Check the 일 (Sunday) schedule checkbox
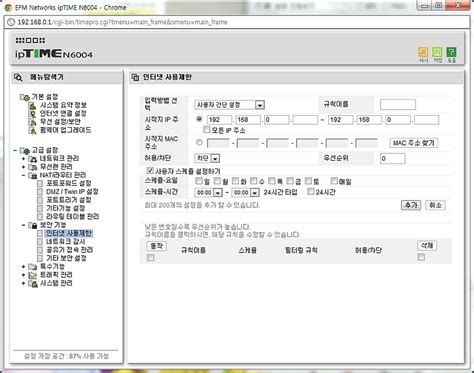 199,181
